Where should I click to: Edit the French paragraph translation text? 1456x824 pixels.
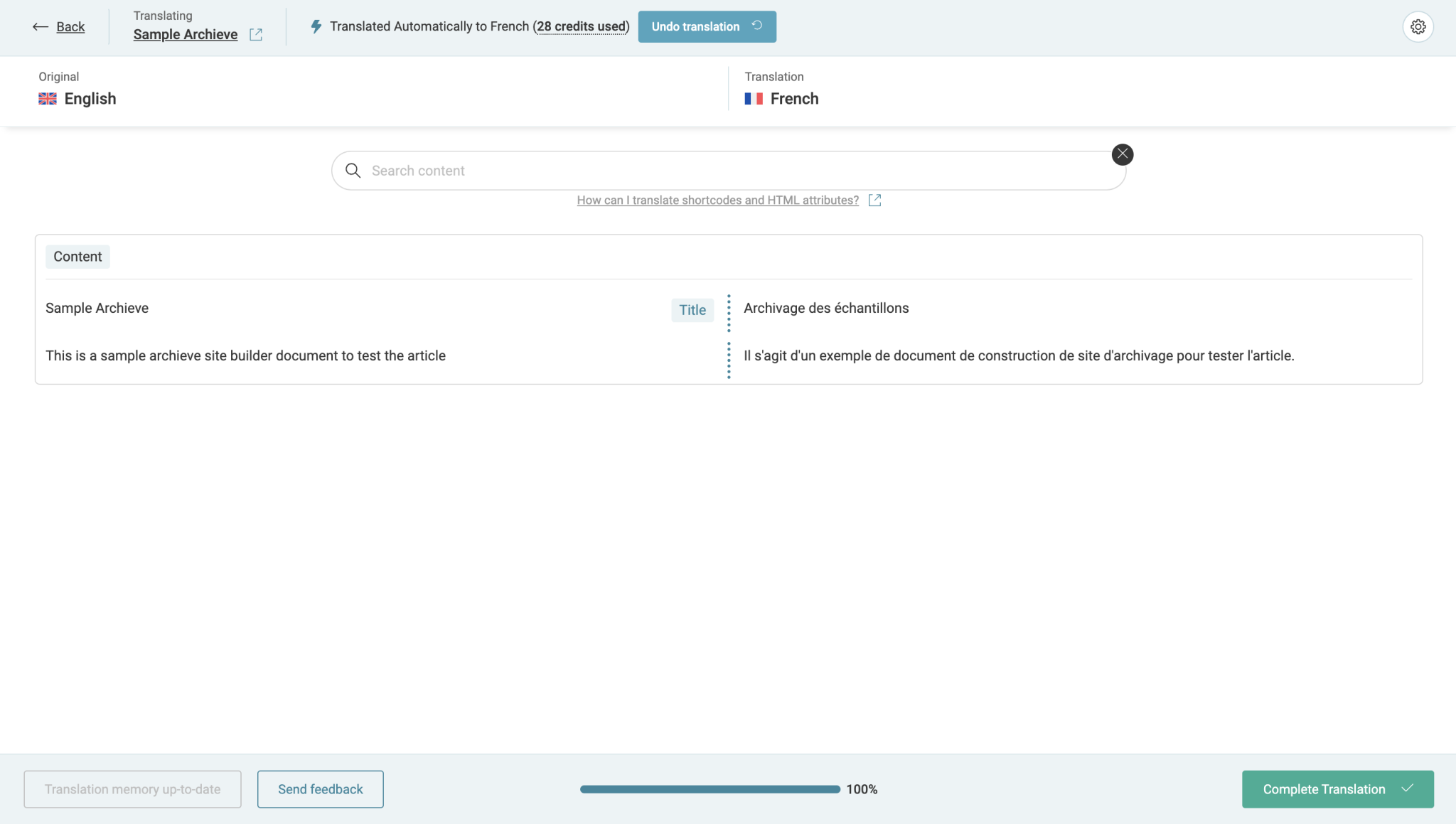pyautogui.click(x=1018, y=355)
